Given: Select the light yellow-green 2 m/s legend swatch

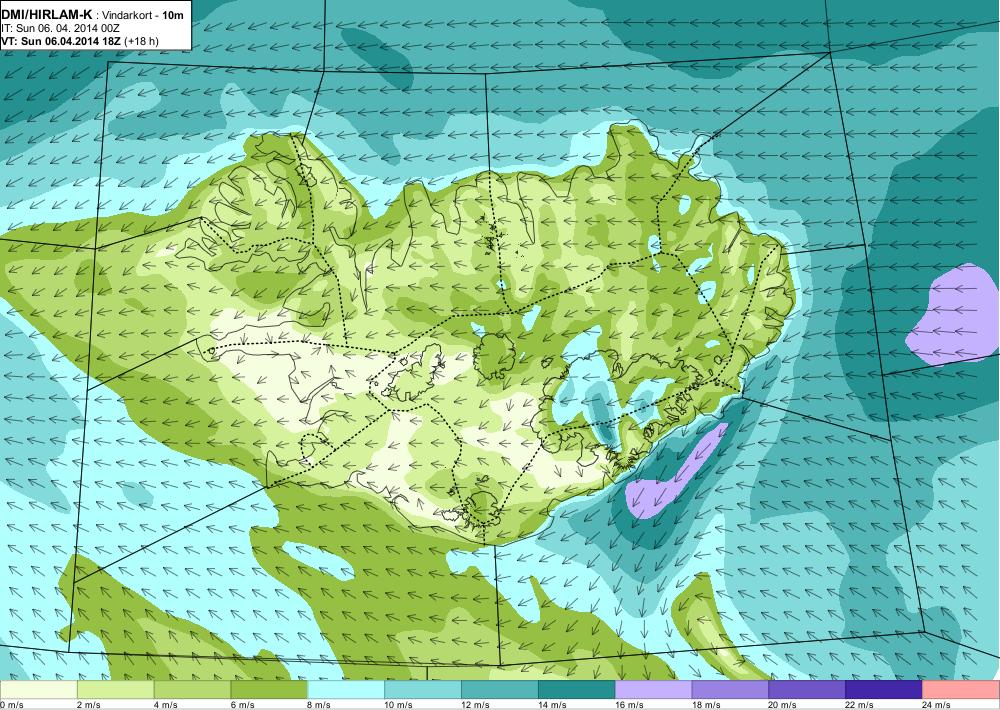Looking at the screenshot, I should coord(115,690).
